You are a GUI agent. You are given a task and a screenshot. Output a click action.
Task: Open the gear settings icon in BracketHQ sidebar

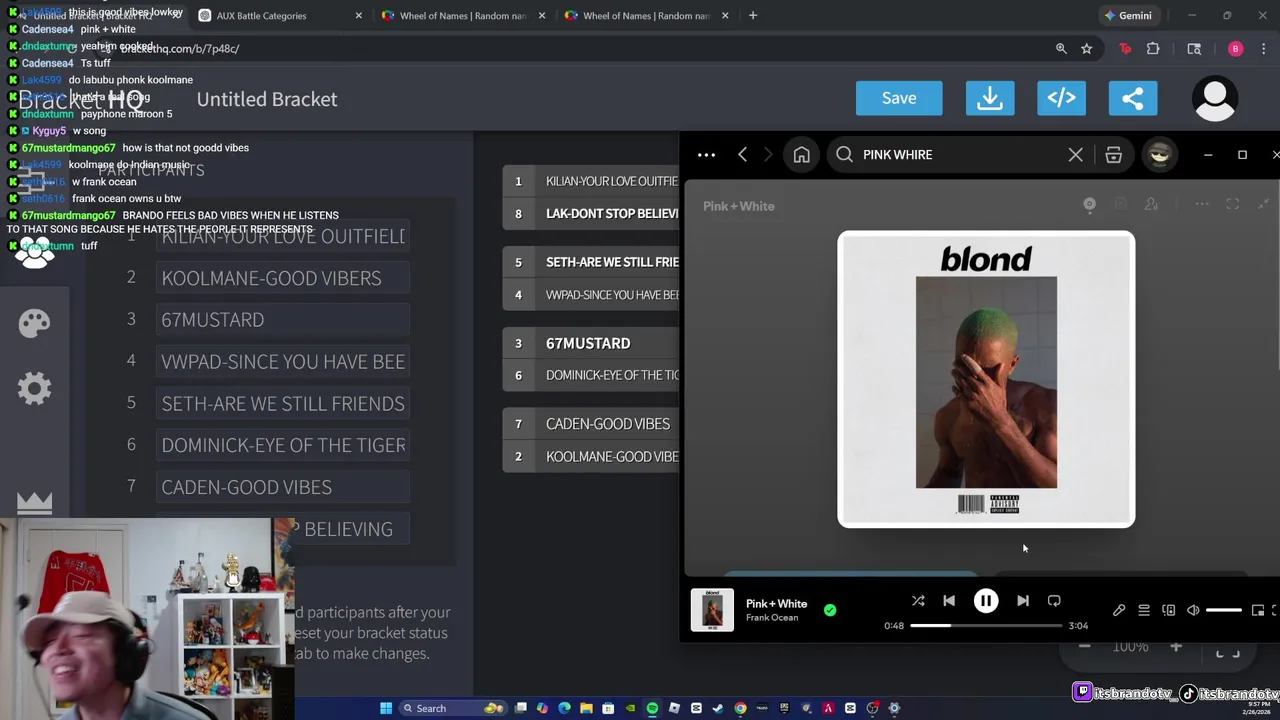(34, 388)
